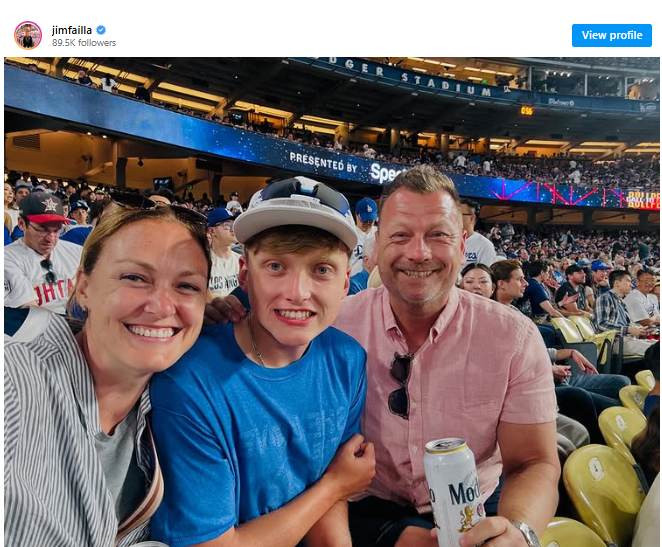Image resolution: width=662 pixels, height=547 pixels.
Task: Click the blue cap behind the boy
Action: tap(366, 210)
